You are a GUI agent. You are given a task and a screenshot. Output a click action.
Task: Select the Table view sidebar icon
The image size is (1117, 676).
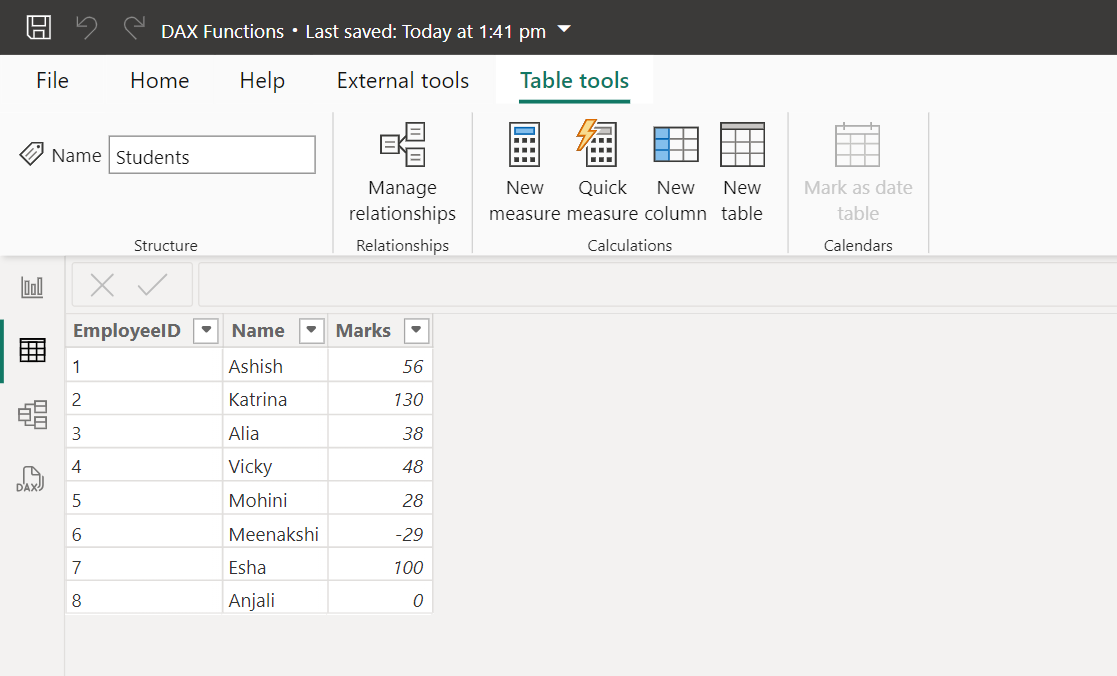(x=32, y=351)
